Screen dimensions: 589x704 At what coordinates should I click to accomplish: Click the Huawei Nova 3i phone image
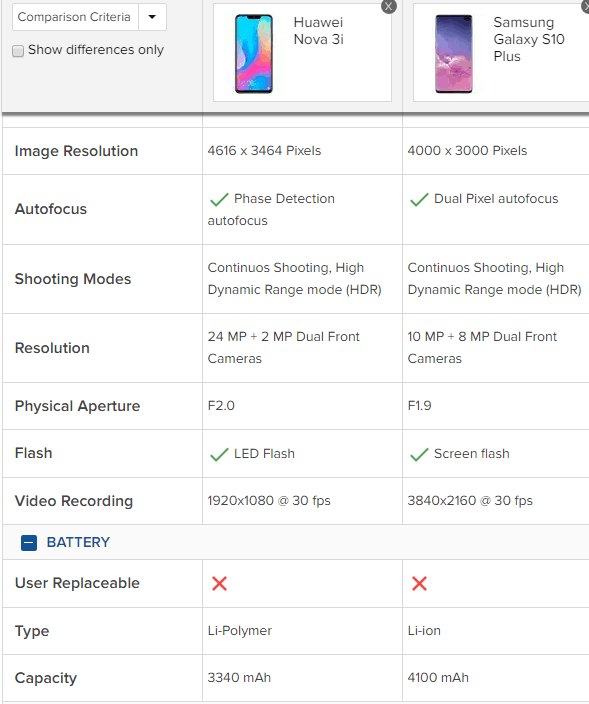point(254,54)
